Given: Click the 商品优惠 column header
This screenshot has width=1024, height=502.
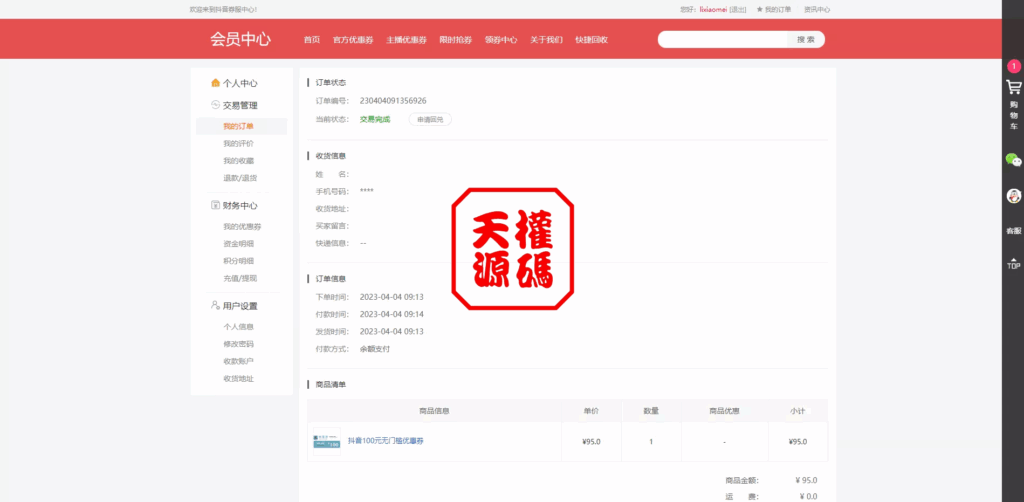Looking at the screenshot, I should pos(724,411).
